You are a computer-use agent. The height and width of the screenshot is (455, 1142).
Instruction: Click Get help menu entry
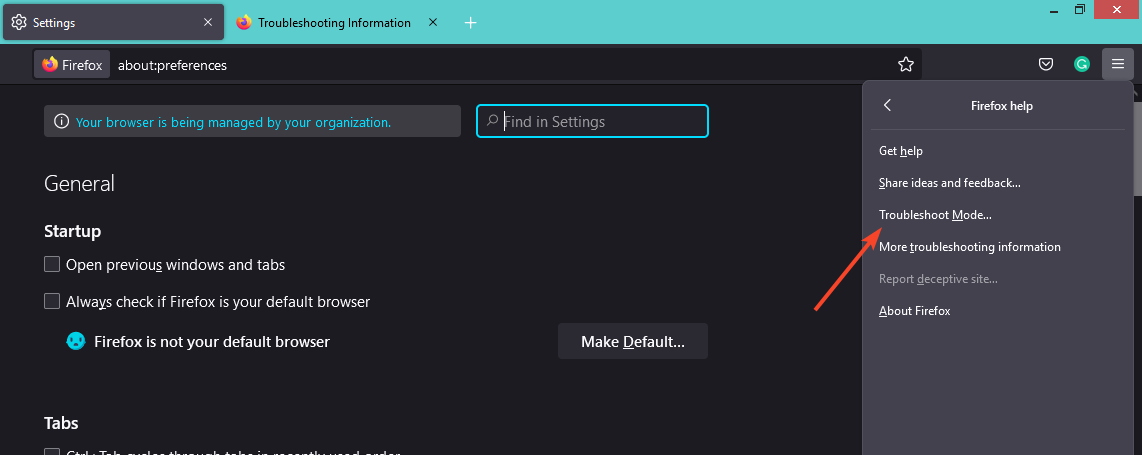tap(900, 151)
